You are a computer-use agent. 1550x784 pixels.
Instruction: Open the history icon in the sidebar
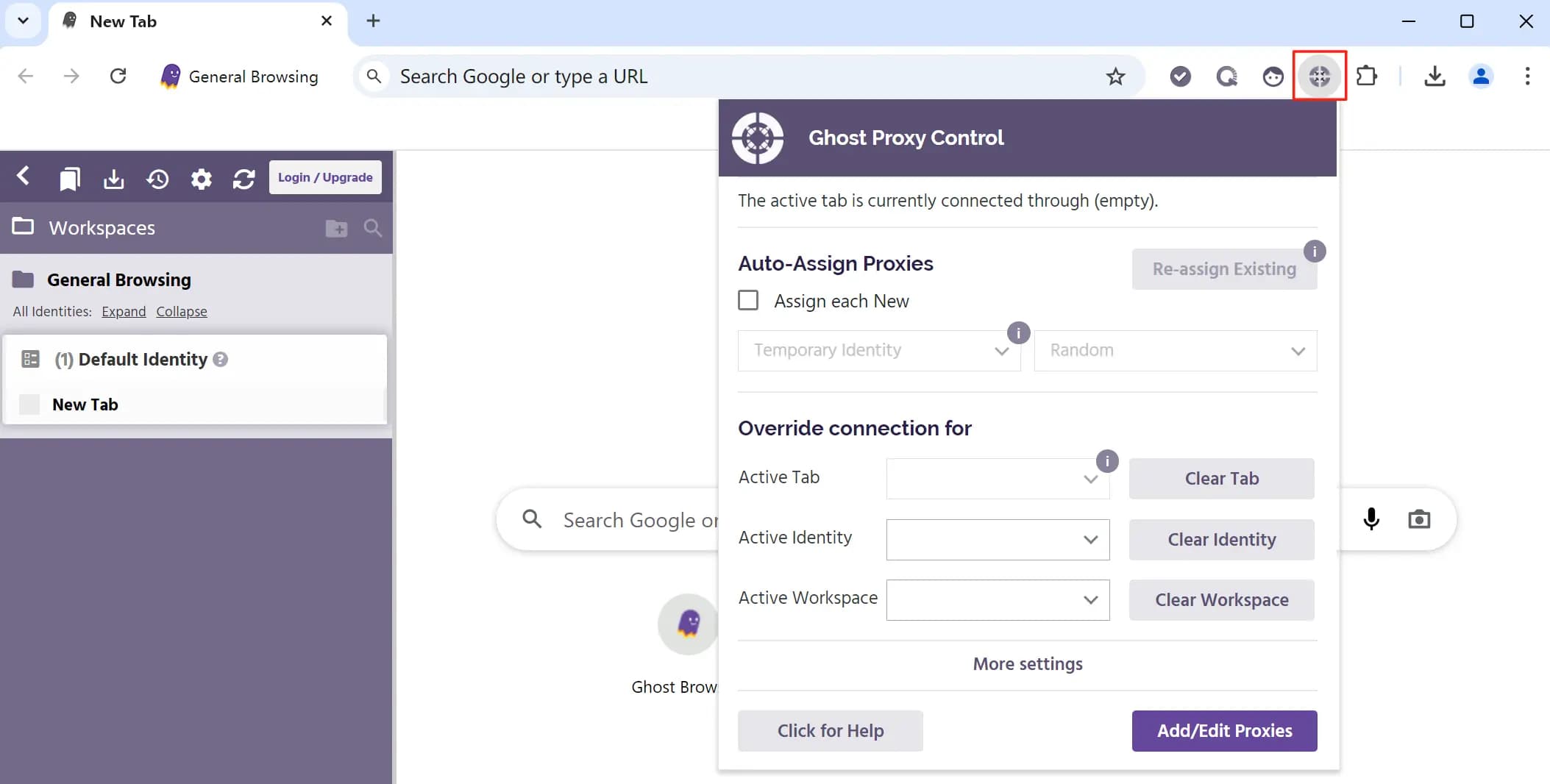[158, 178]
